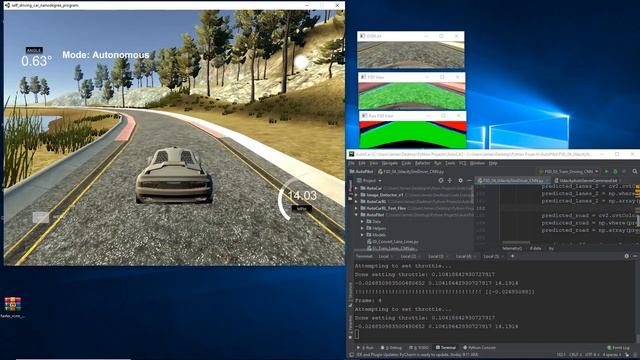Open the Run tool window tab
The height and width of the screenshot is (360, 640).
coord(365,348)
